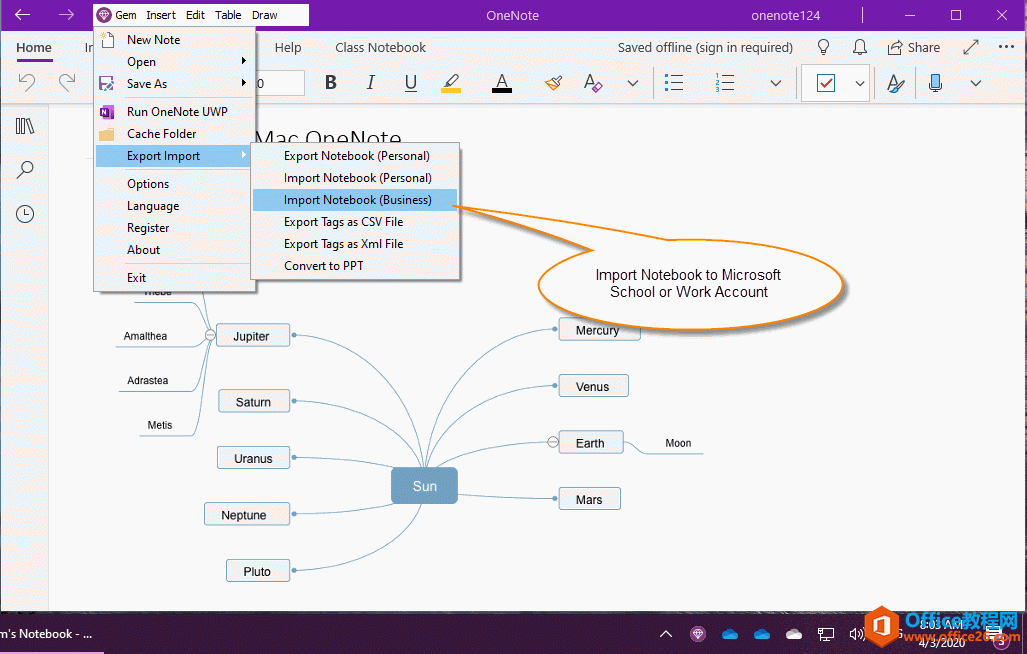The image size is (1027, 654).
Task: Click the Share button
Action: coord(913,47)
